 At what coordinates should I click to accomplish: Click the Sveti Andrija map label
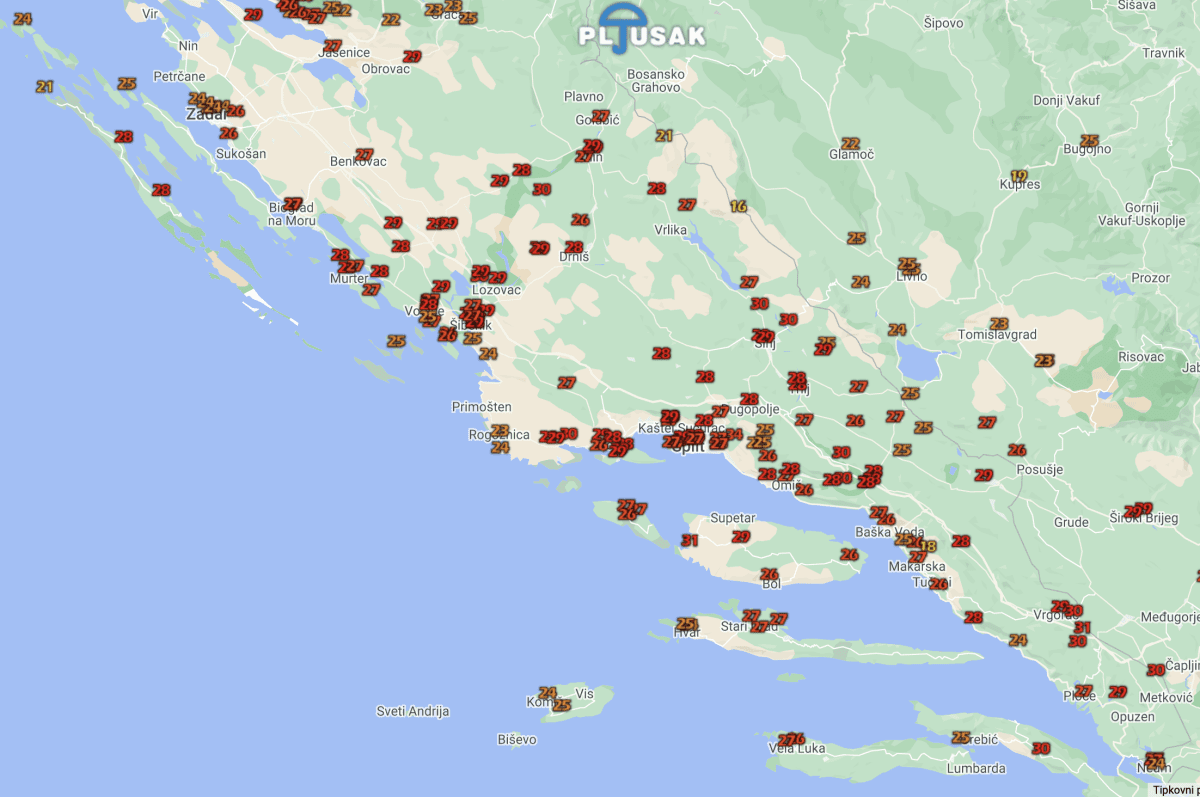(412, 712)
